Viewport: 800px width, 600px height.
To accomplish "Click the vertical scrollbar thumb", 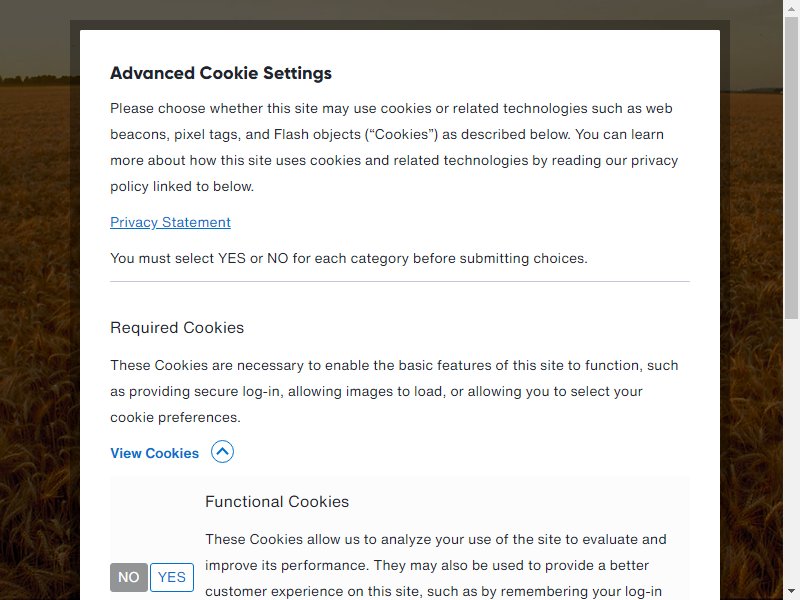I will point(791,167).
